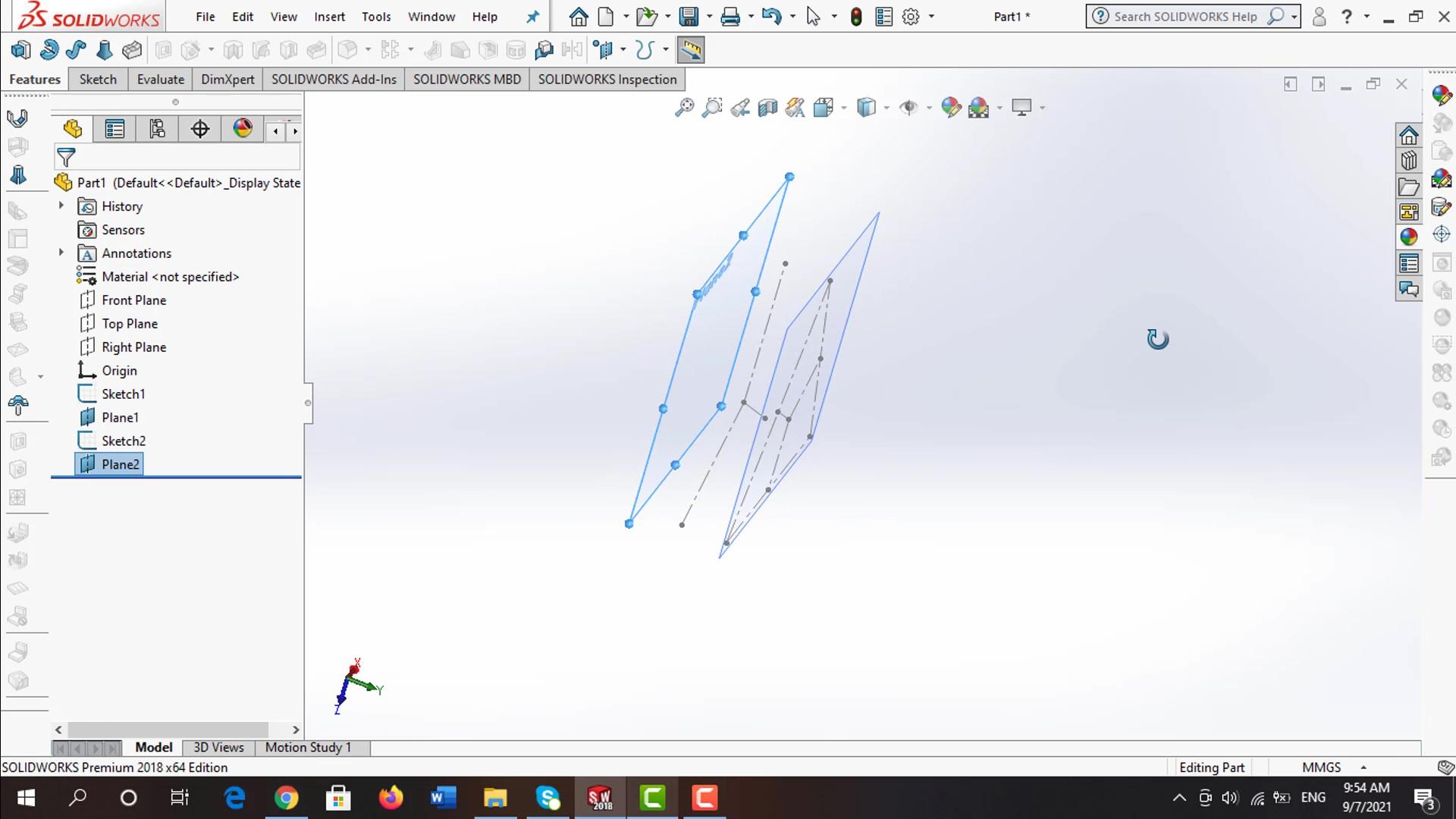Expand the Annotations folder
Image resolution: width=1456 pixels, height=819 pixels.
pos(61,253)
